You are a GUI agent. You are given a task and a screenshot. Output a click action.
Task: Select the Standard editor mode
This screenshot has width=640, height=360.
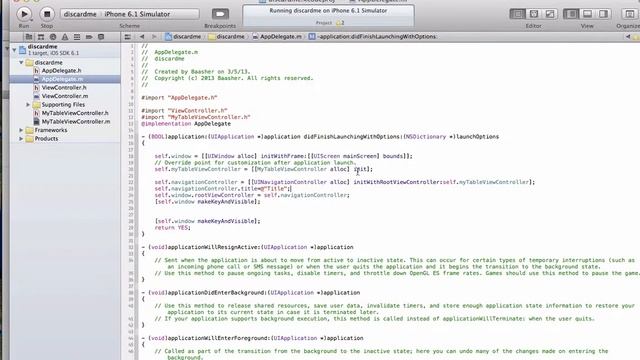coord(518,14)
